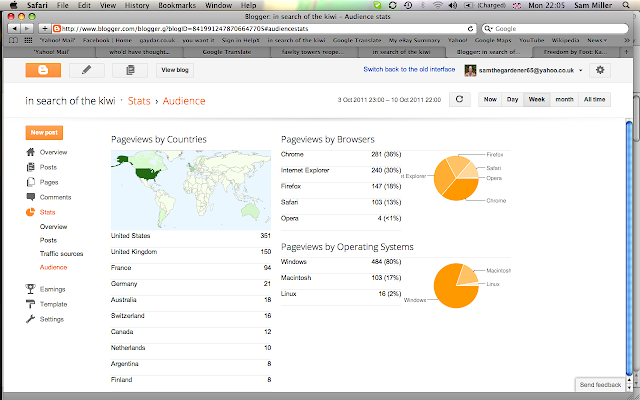Click the Wi-Fi icon in menu bar
This screenshot has width=640, height=400.
pyautogui.click(x=438, y=5)
